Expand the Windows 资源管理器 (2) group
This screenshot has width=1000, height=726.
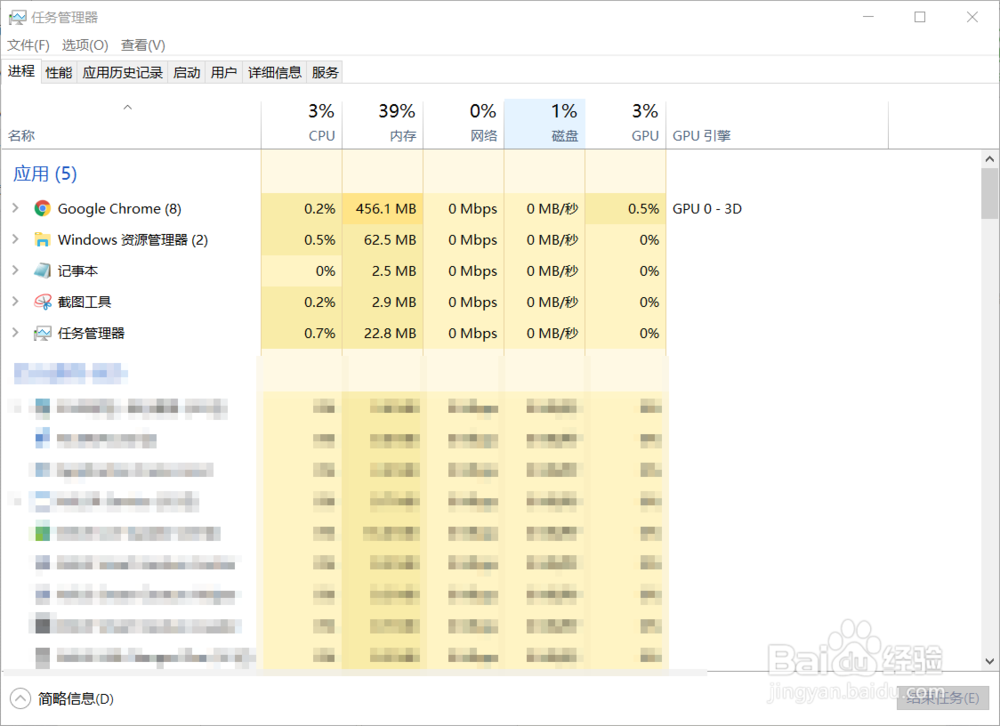tap(15, 239)
